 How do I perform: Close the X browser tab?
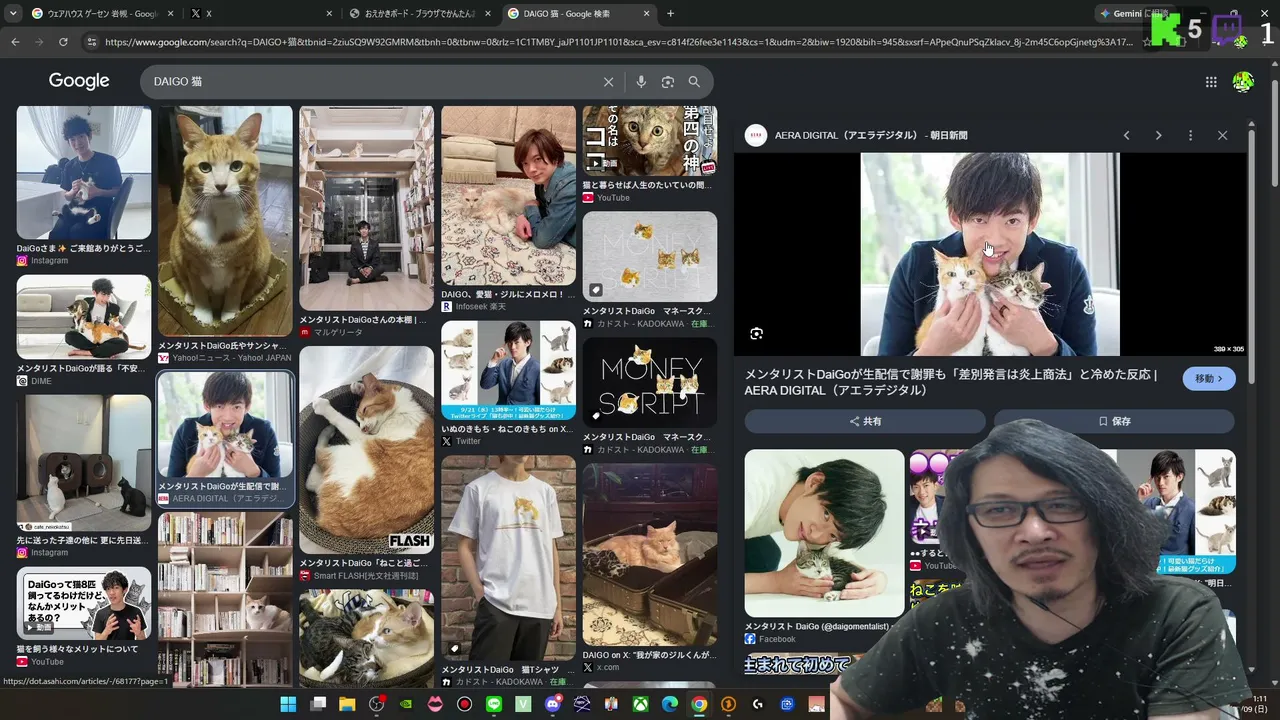click(329, 13)
